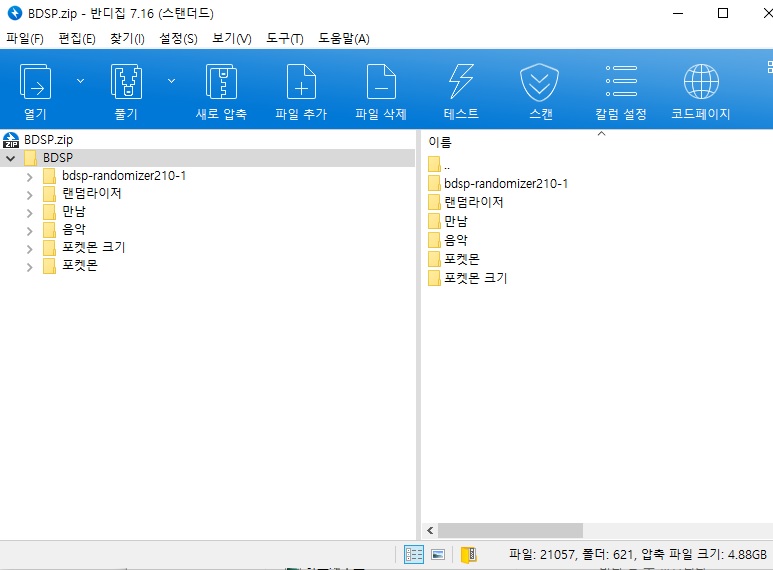Open dropdown arrow next to 열기
Image resolution: width=773 pixels, height=570 pixels.
pyautogui.click(x=80, y=81)
